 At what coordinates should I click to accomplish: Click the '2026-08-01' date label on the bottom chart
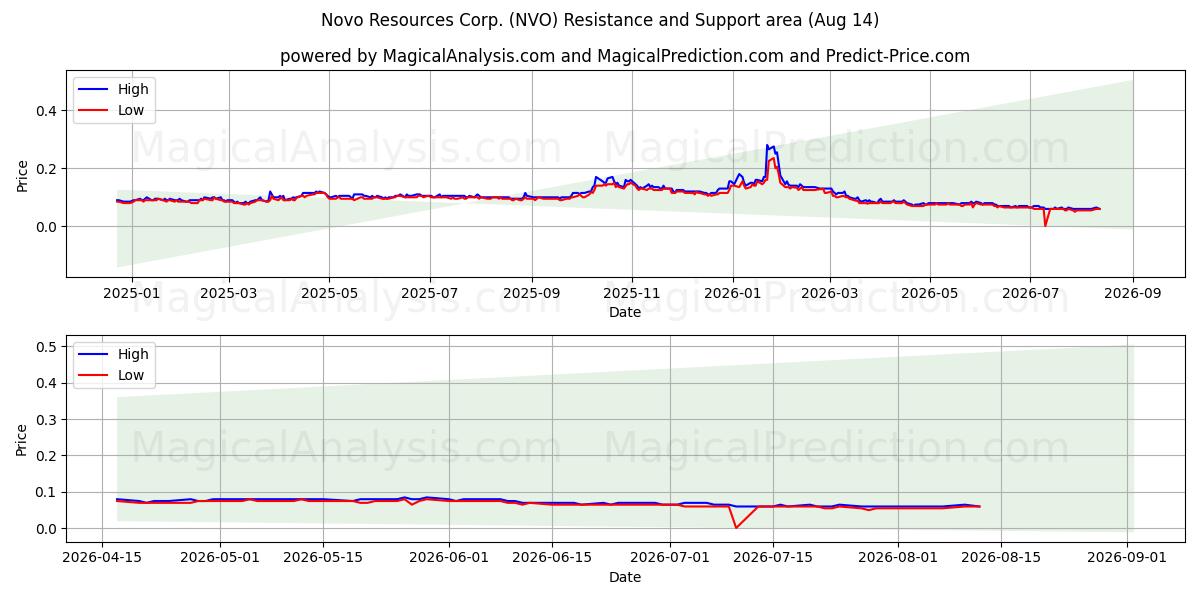click(897, 558)
